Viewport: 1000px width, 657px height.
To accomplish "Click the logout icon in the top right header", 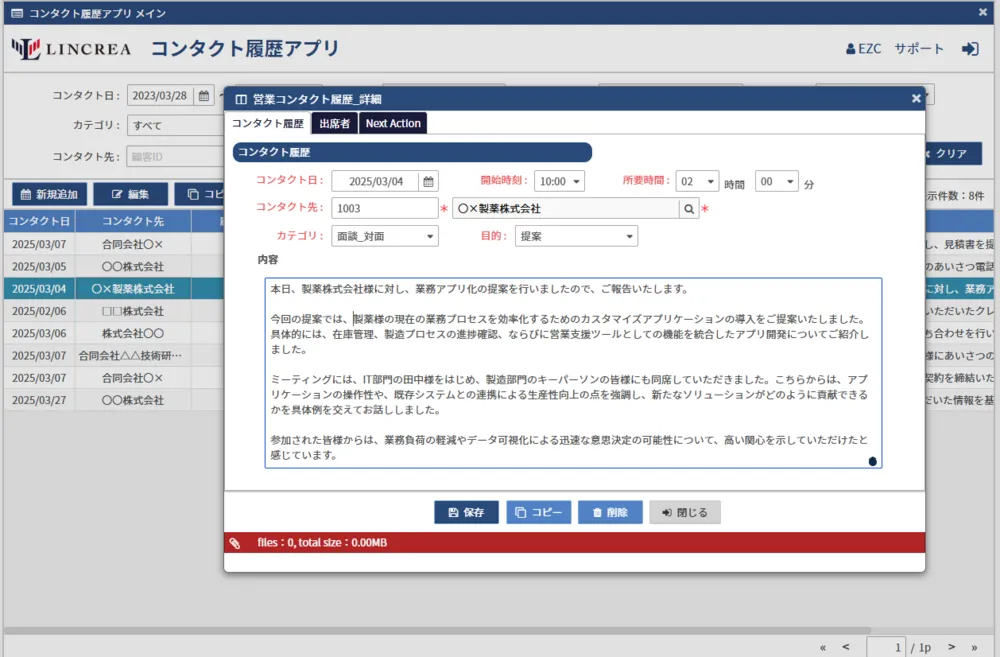I will (969, 48).
